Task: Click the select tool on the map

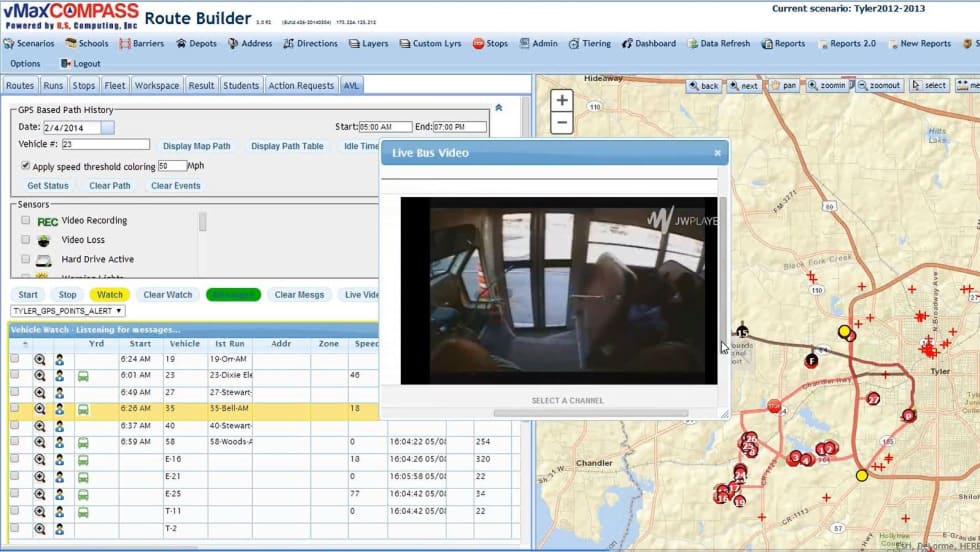Action: 929,86
